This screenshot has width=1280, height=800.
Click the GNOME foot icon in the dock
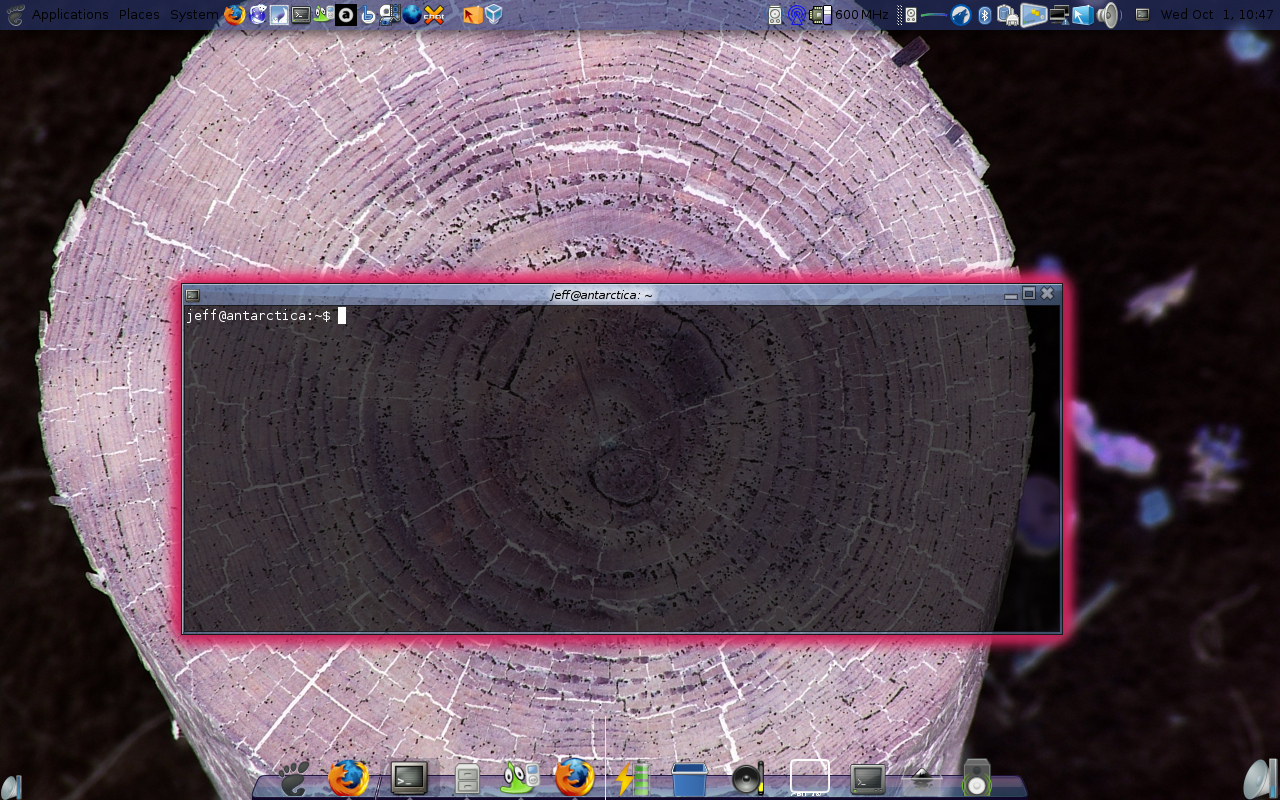click(294, 778)
